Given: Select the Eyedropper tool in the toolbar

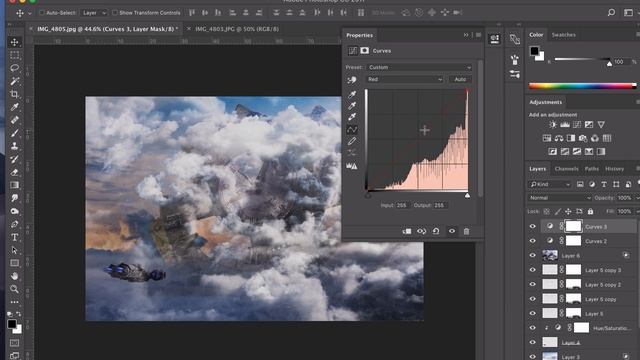Looking at the screenshot, I should 14,107.
